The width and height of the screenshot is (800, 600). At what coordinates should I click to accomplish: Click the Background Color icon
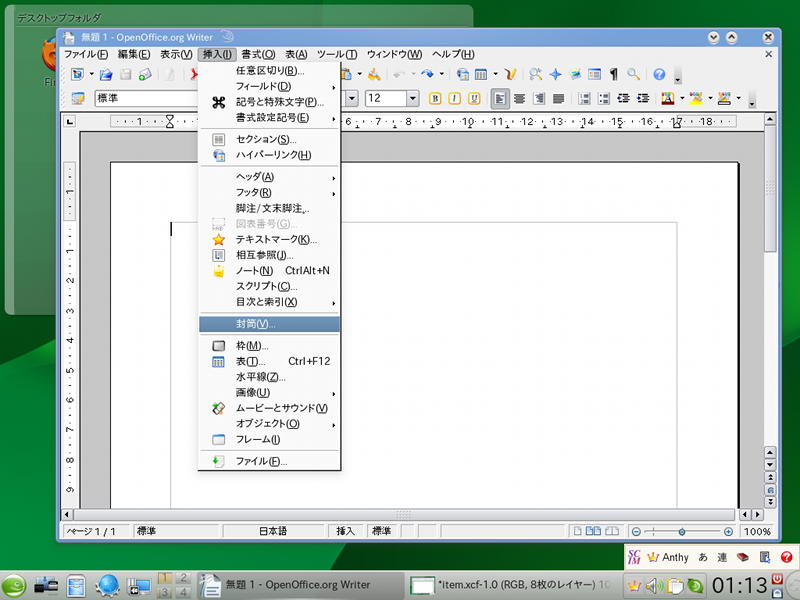click(724, 98)
